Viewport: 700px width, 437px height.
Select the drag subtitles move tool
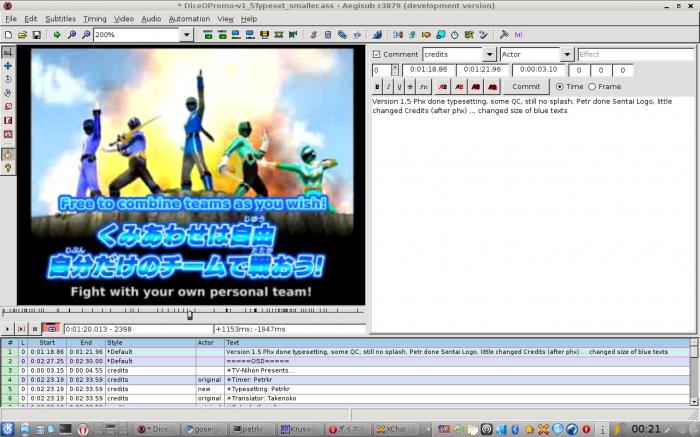click(8, 66)
